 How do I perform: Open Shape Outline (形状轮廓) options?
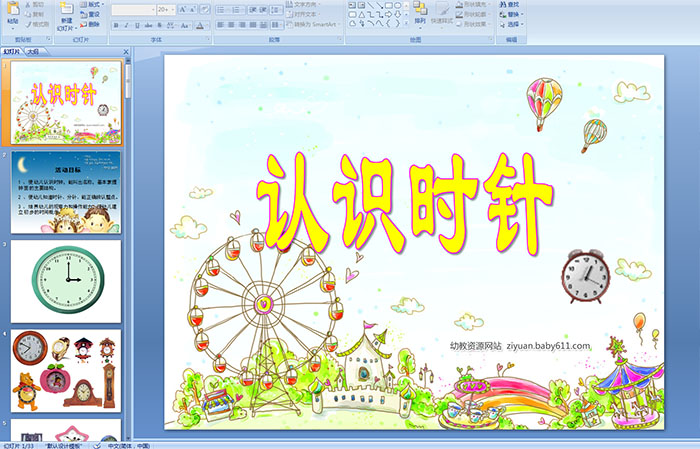[x=474, y=14]
